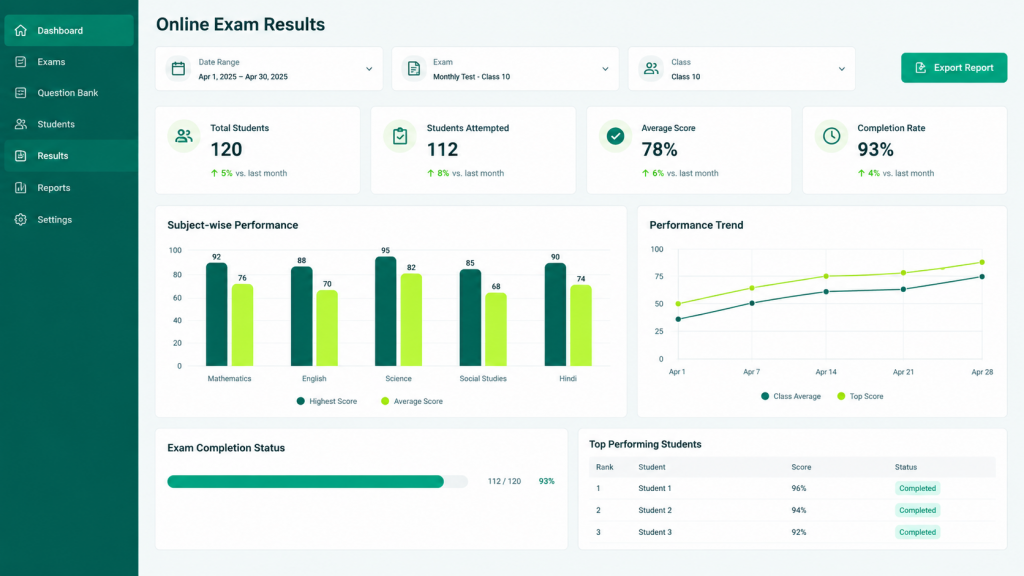The height and width of the screenshot is (576, 1024).
Task: Click the Student 2 name cell
Action: [x=655, y=510]
